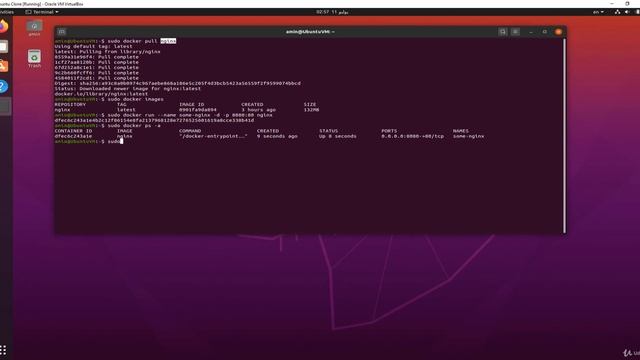Click the highlighted 'nginx' word in first command
This screenshot has width=640, height=360.
coord(168,41)
